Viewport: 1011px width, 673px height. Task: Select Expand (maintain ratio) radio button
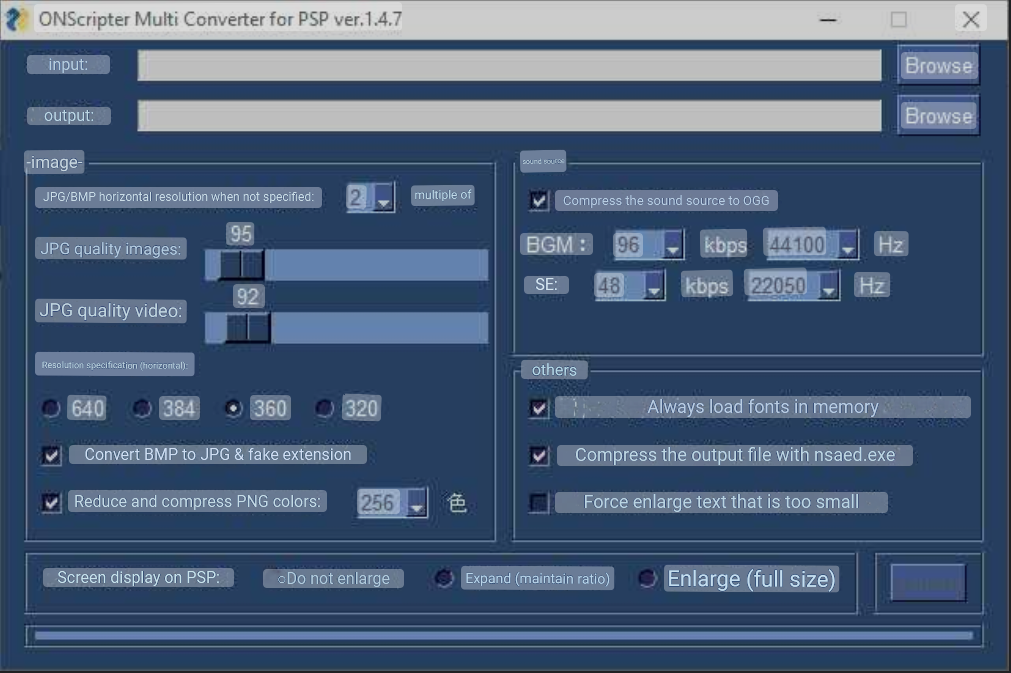(444, 578)
